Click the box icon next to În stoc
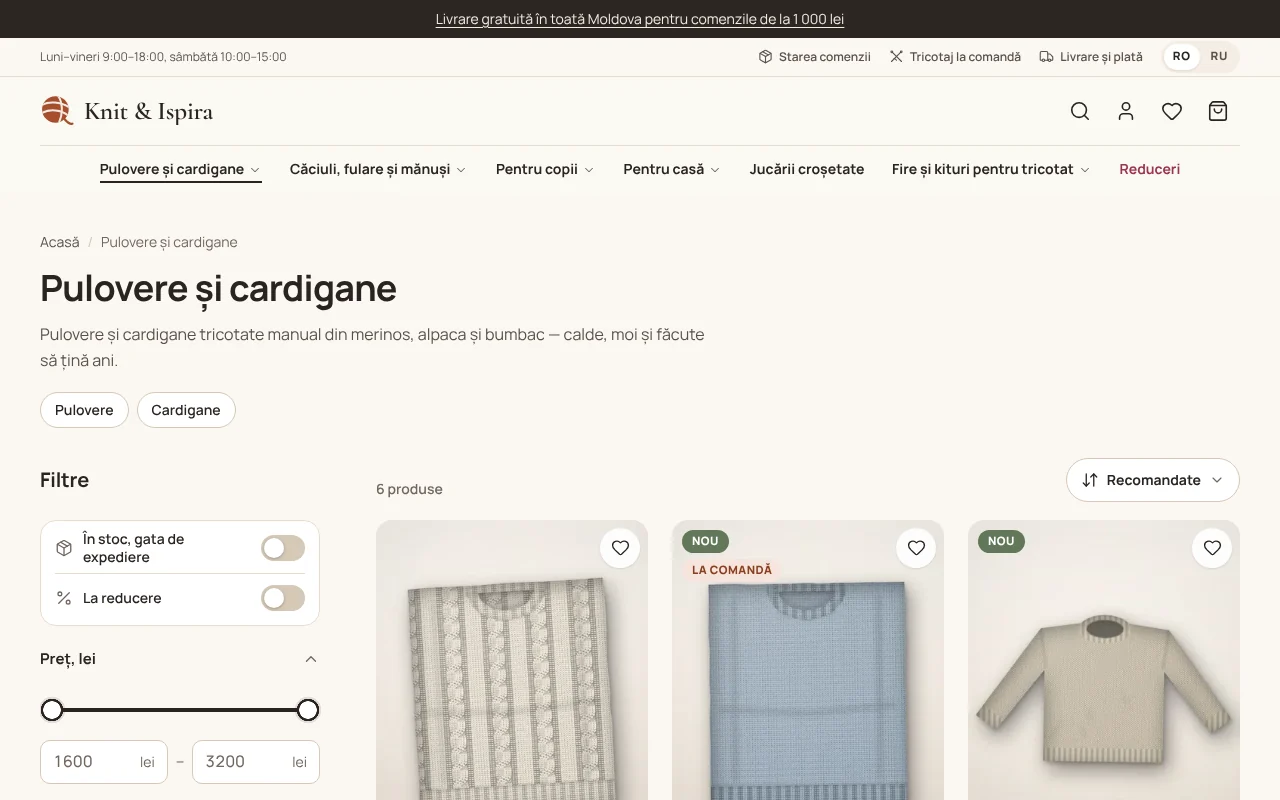 64,548
